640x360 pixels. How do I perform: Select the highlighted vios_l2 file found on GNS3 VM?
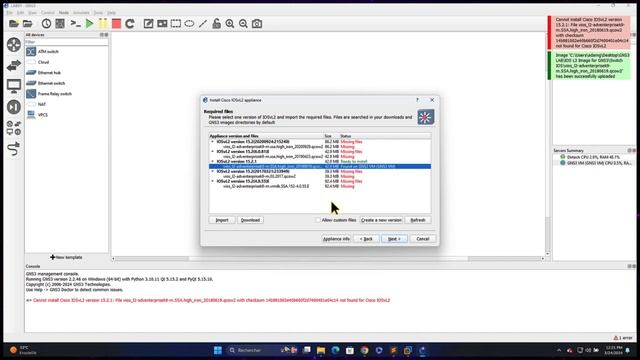click(x=320, y=167)
